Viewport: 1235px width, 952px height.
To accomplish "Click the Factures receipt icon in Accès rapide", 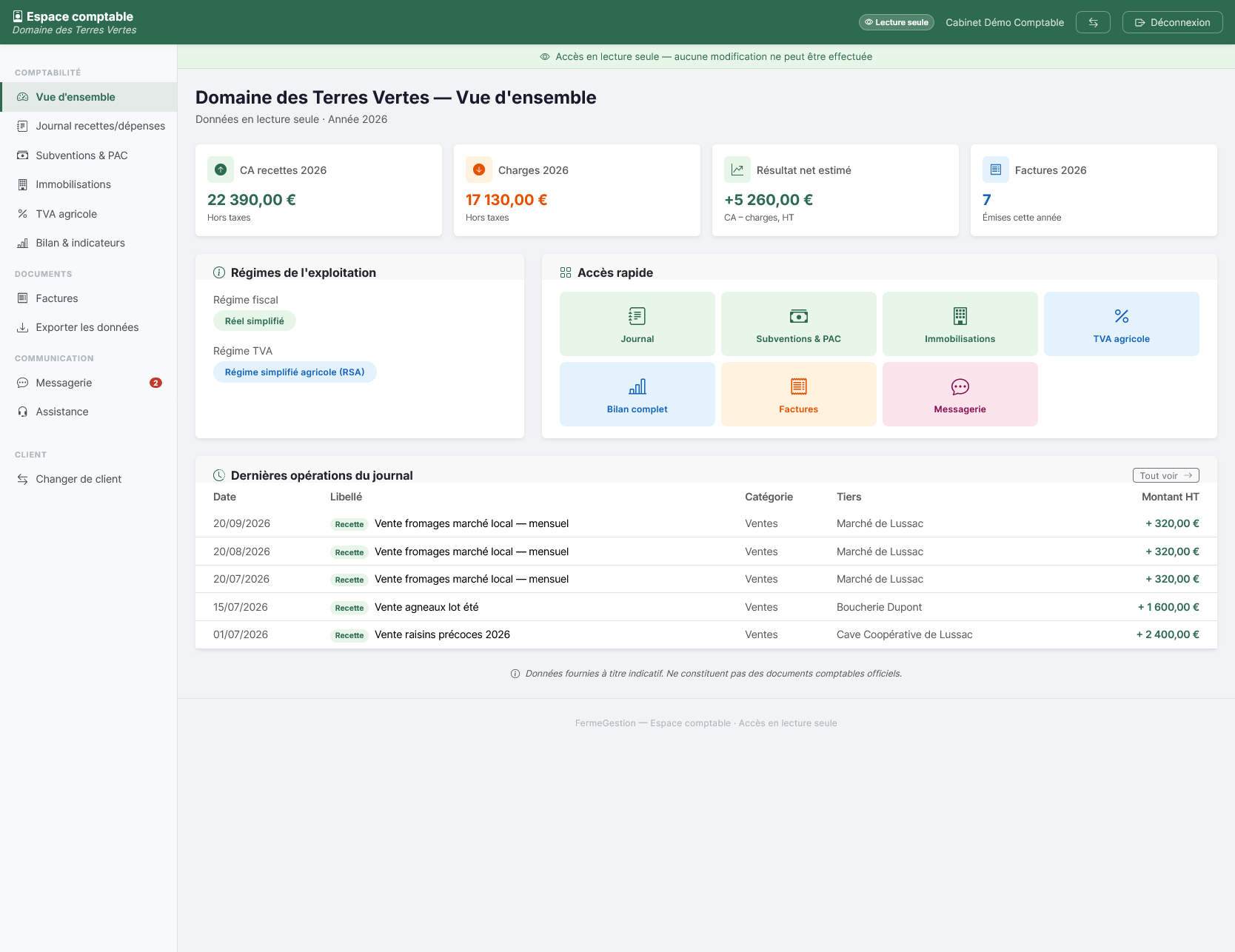I will click(x=799, y=386).
